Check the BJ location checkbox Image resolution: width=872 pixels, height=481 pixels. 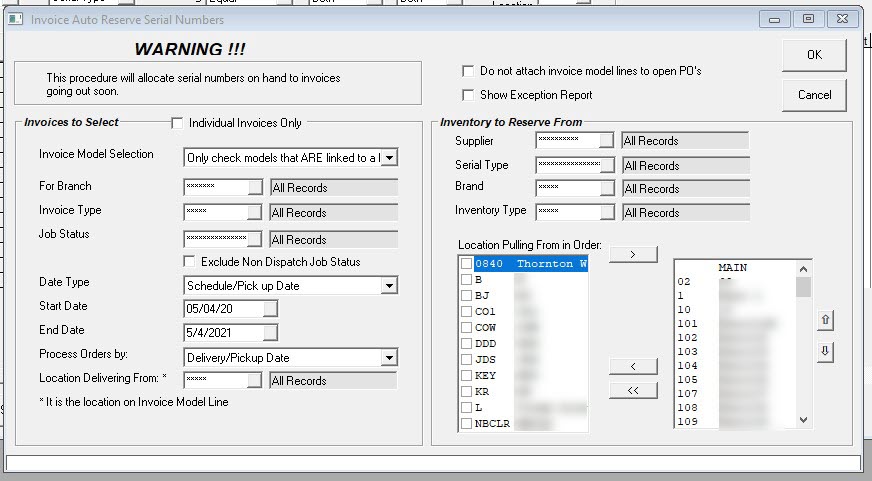[x=467, y=296]
